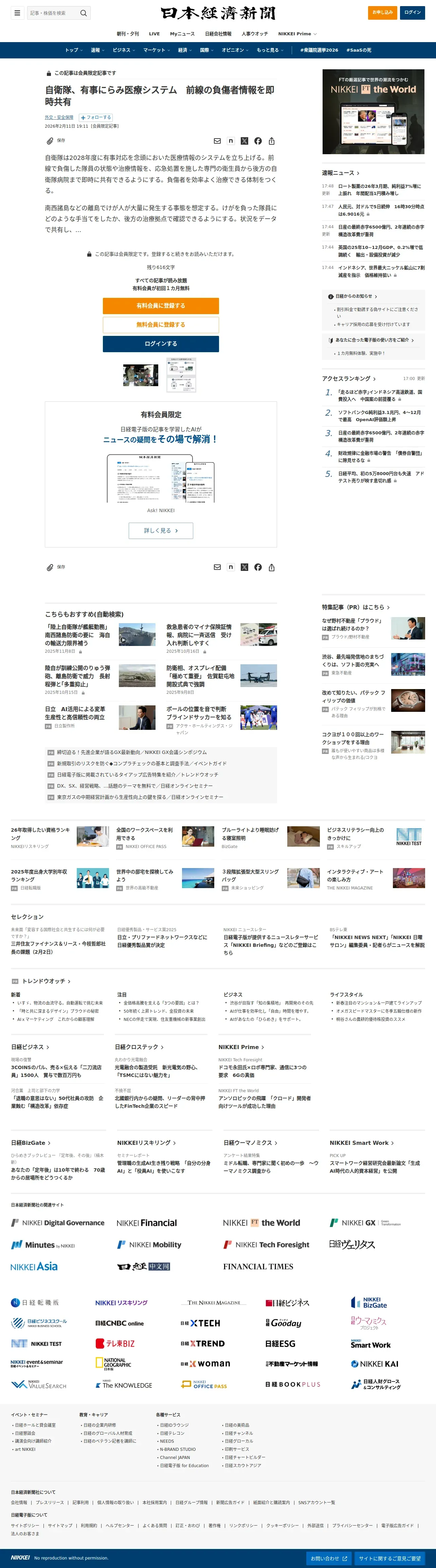Viewport: 436px width, 1568px height.
Task: Expand the NIKKEI Prime dropdown
Action: coord(297,34)
